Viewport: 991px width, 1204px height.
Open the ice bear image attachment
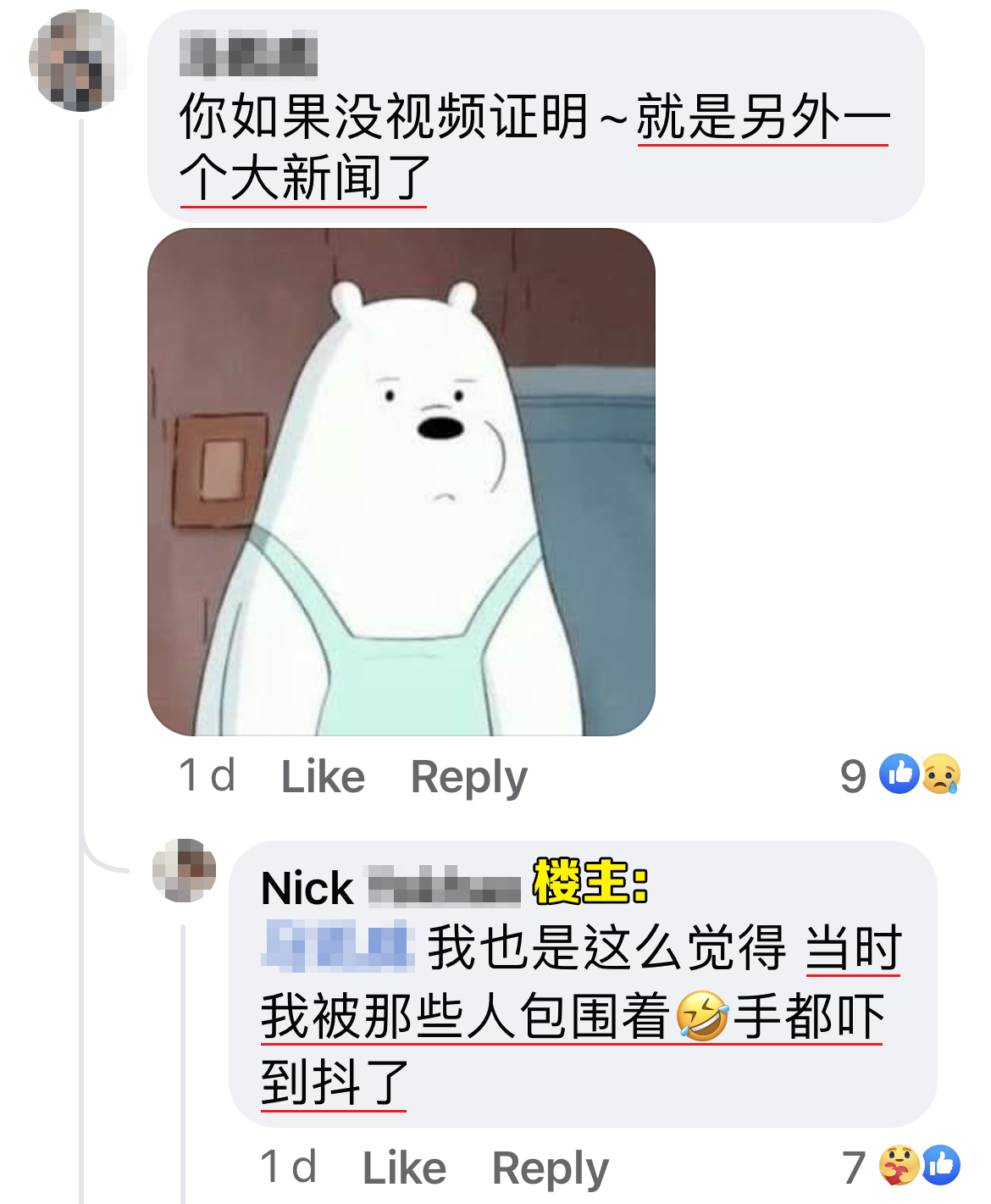pos(401,481)
